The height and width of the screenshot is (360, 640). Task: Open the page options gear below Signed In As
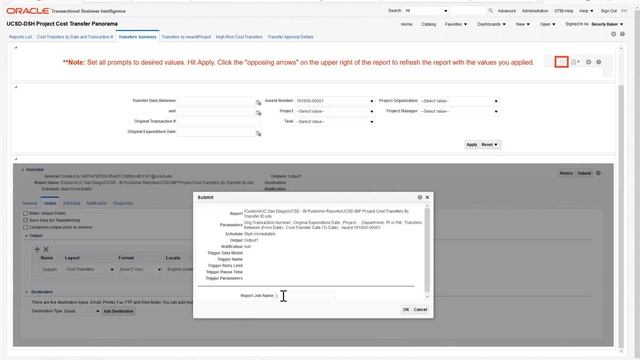pos(613,34)
